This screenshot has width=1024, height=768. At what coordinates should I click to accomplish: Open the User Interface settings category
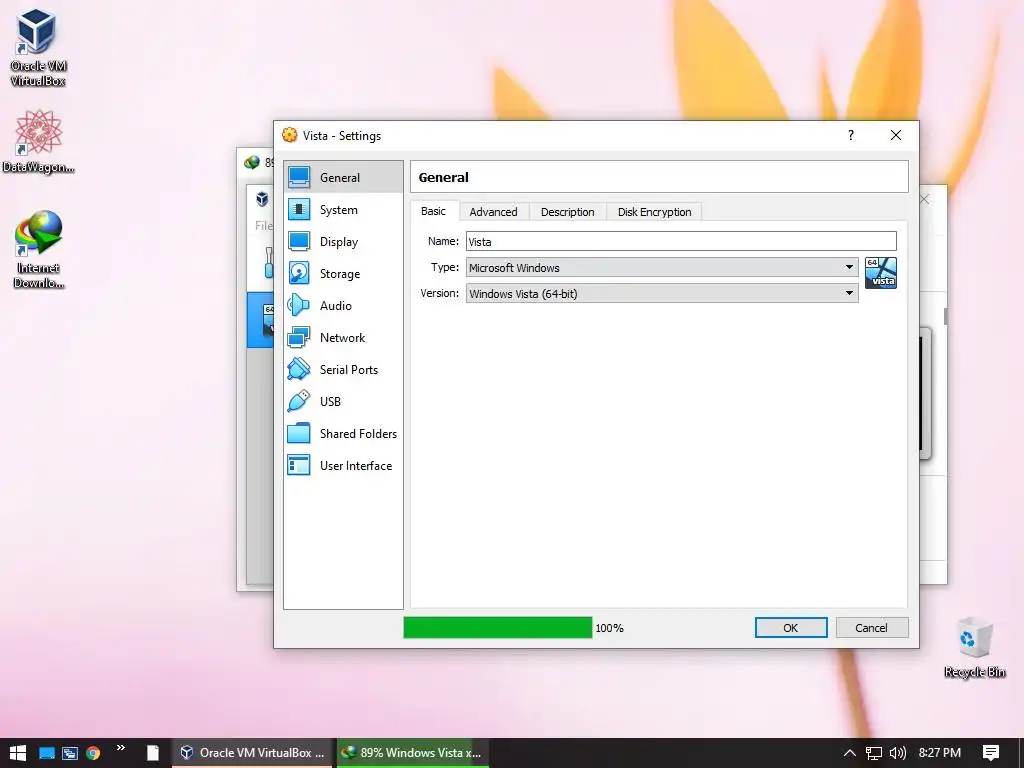344,466
